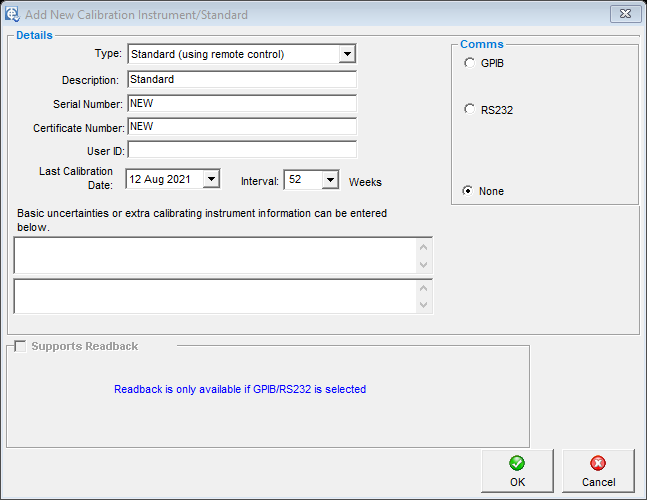This screenshot has height=500, width=647.
Task: Click up arrow of first notes scrollbar
Action: click(x=424, y=247)
